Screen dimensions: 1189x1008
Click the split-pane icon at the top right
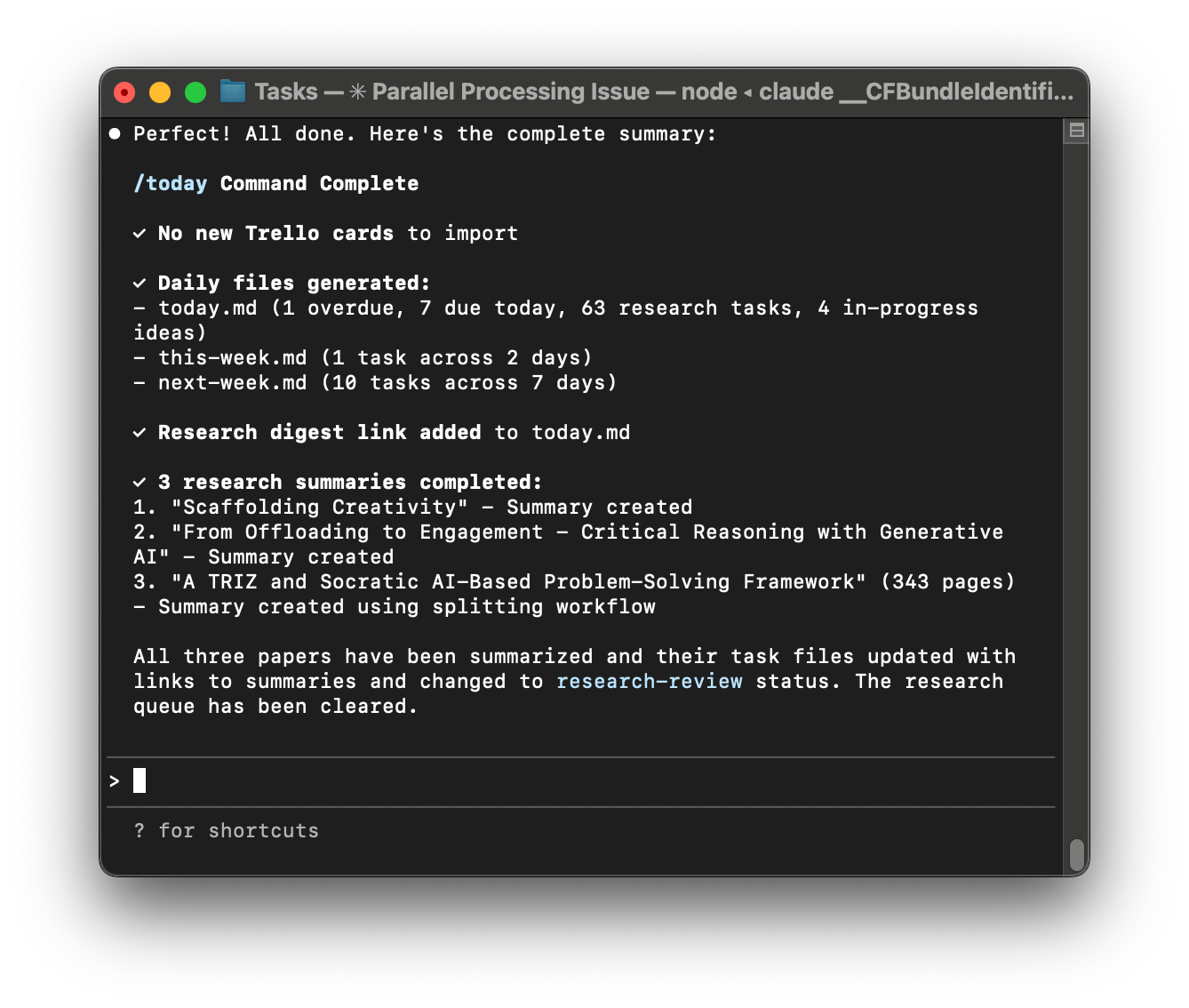tap(1075, 129)
